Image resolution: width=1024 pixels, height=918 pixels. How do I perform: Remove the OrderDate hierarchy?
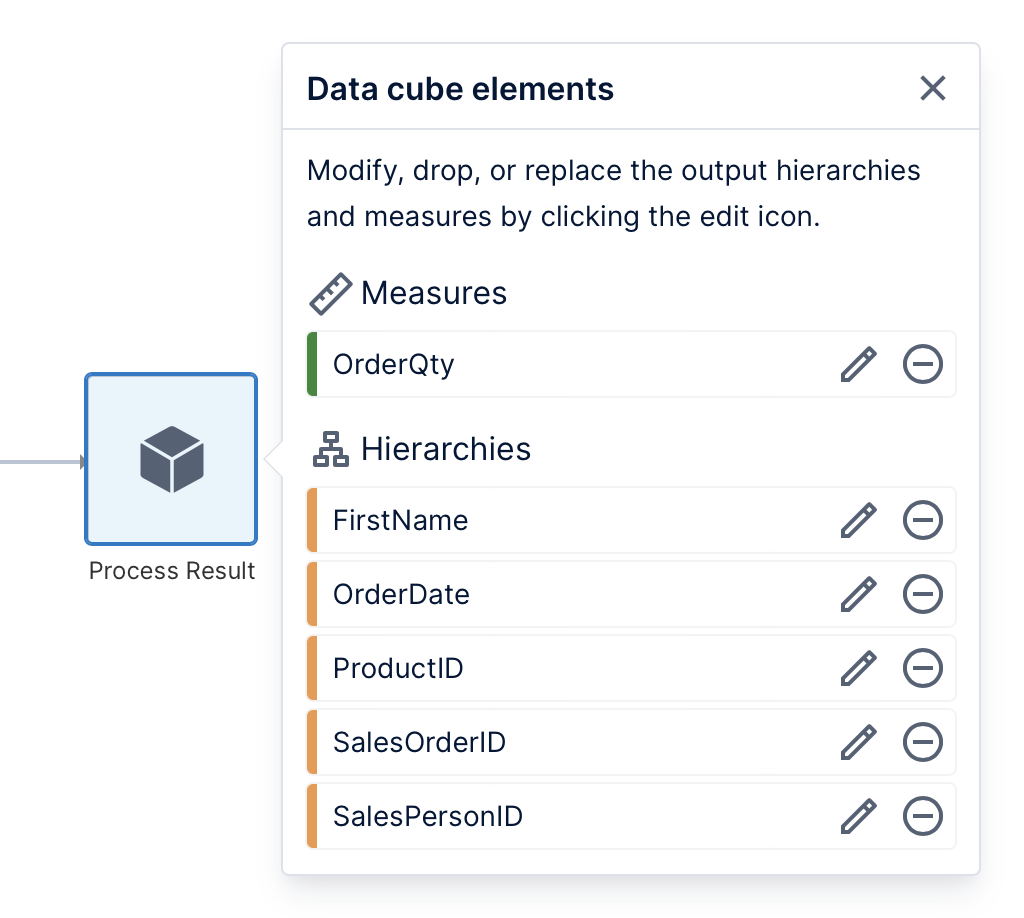click(x=922, y=594)
